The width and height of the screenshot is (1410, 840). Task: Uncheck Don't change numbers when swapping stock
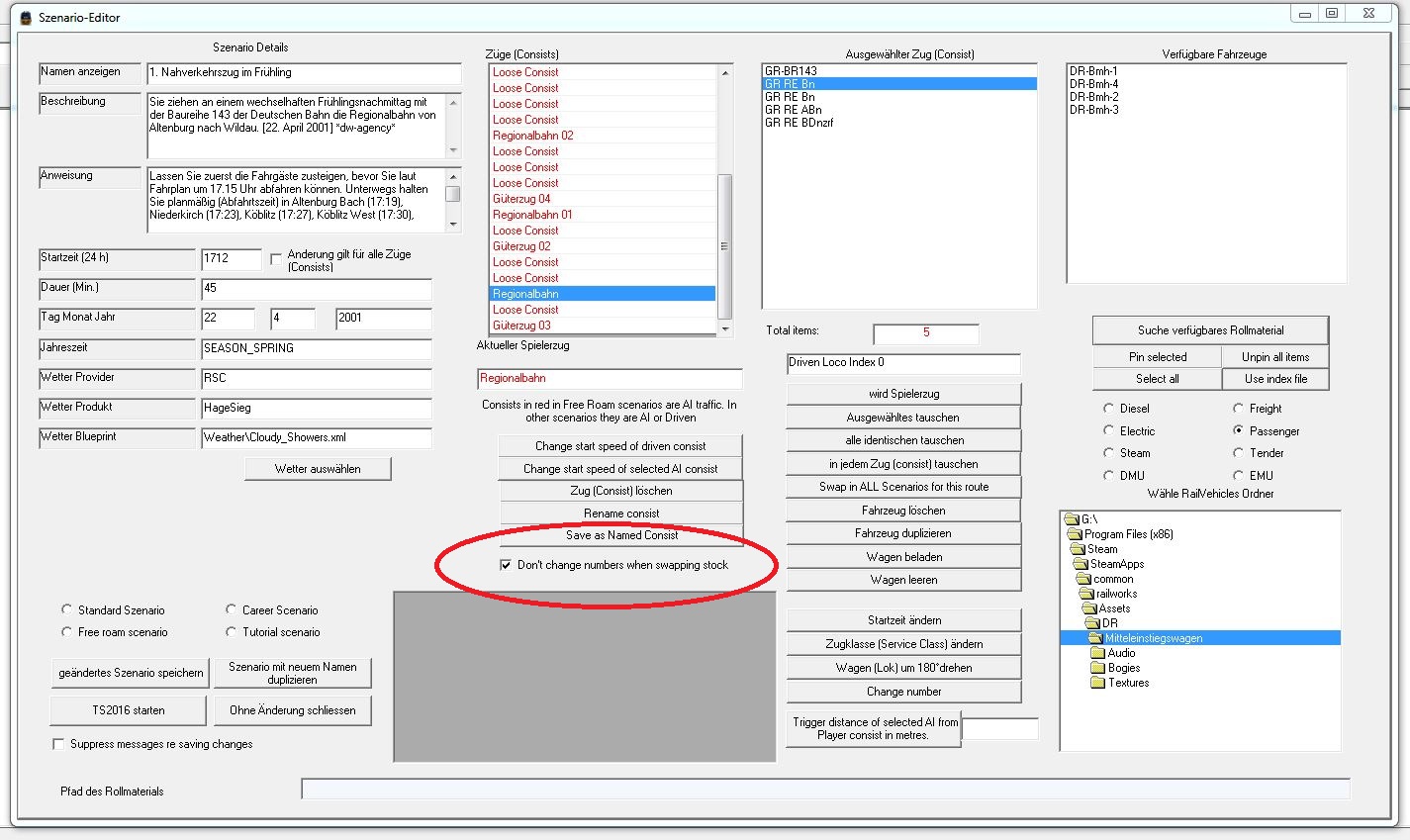(x=507, y=565)
